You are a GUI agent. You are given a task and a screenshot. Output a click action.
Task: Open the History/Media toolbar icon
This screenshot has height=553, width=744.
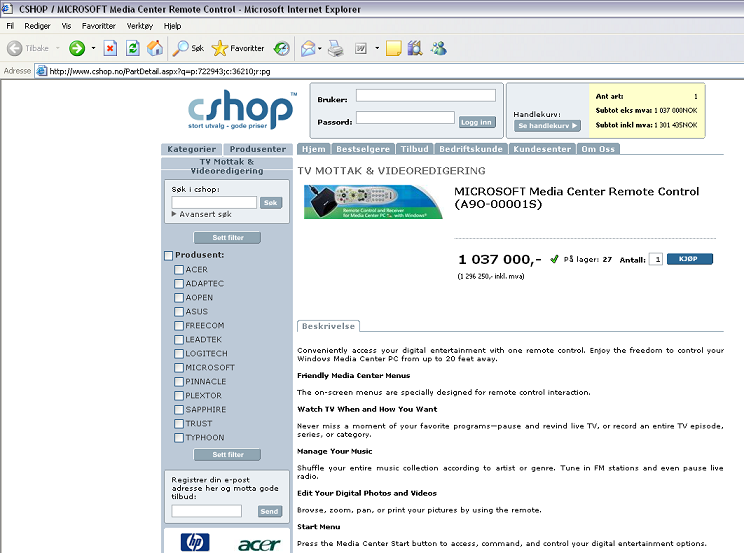click(x=281, y=48)
